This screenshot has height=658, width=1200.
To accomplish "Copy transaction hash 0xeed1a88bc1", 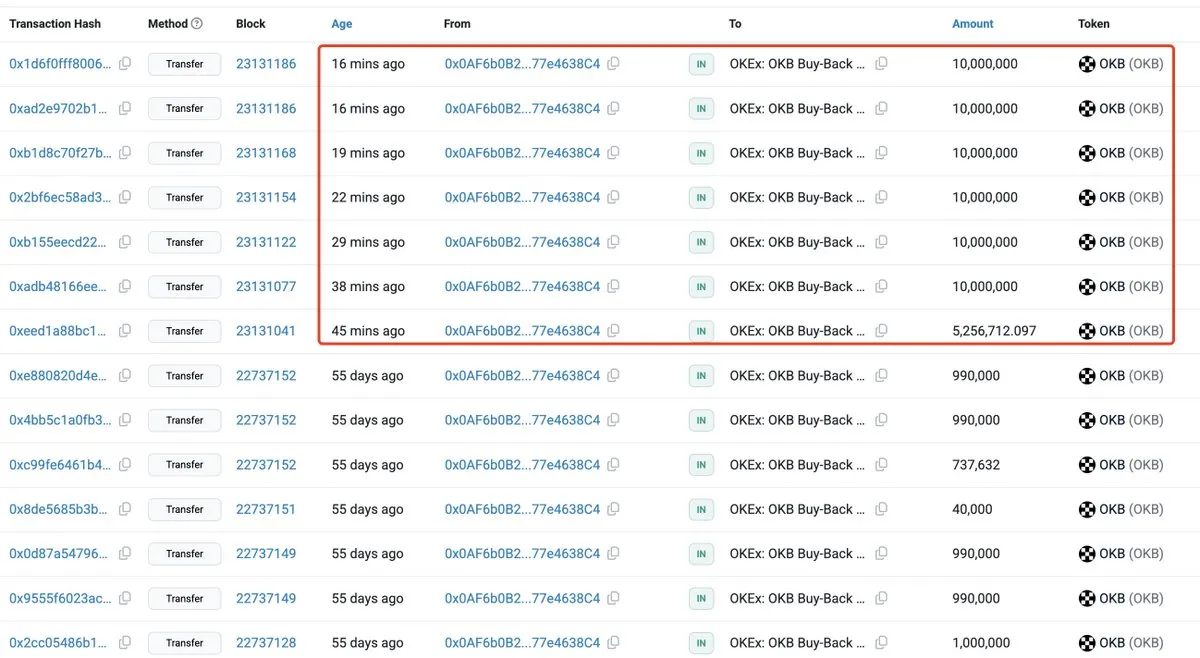I will pyautogui.click(x=125, y=331).
